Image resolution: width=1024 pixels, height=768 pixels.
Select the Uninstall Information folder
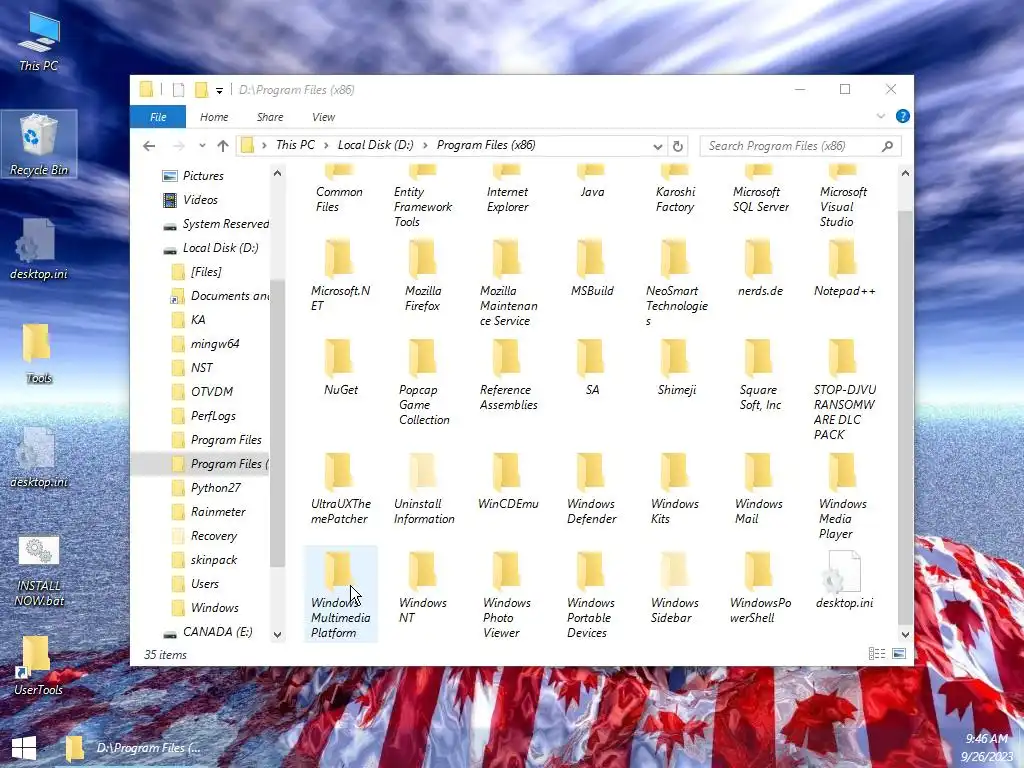423,488
